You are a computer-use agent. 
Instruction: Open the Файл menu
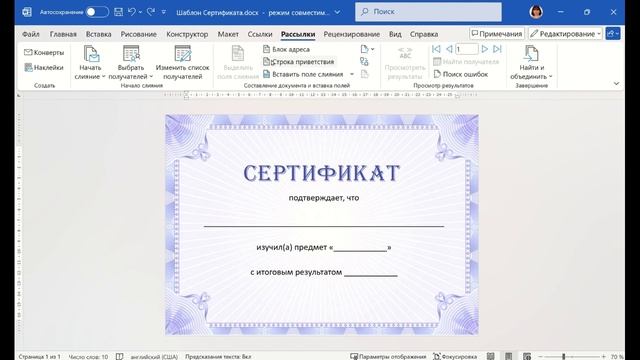tap(31, 34)
